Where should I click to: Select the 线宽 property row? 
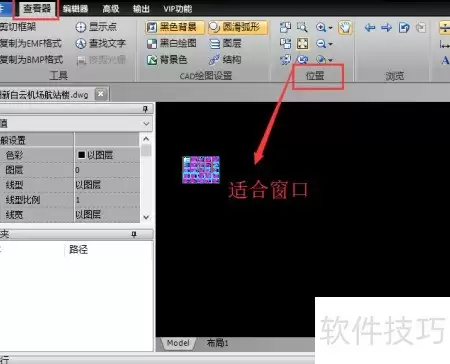point(69,215)
